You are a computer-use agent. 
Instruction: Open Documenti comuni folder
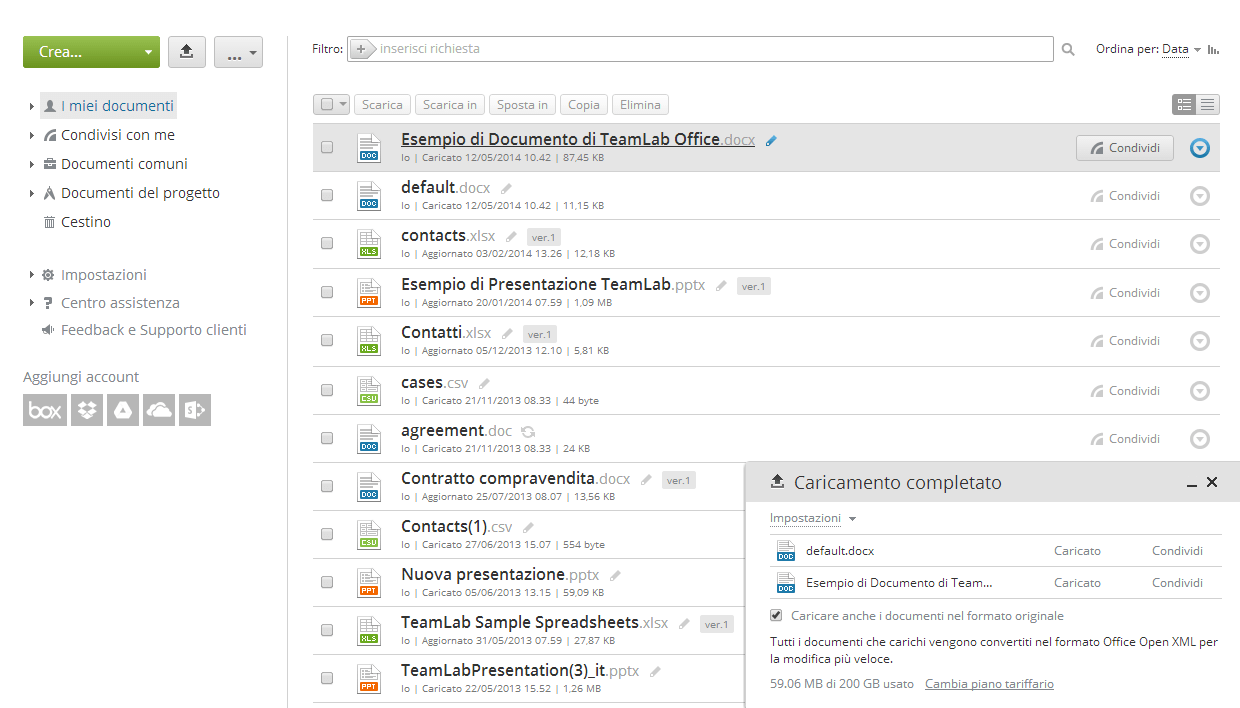124,164
